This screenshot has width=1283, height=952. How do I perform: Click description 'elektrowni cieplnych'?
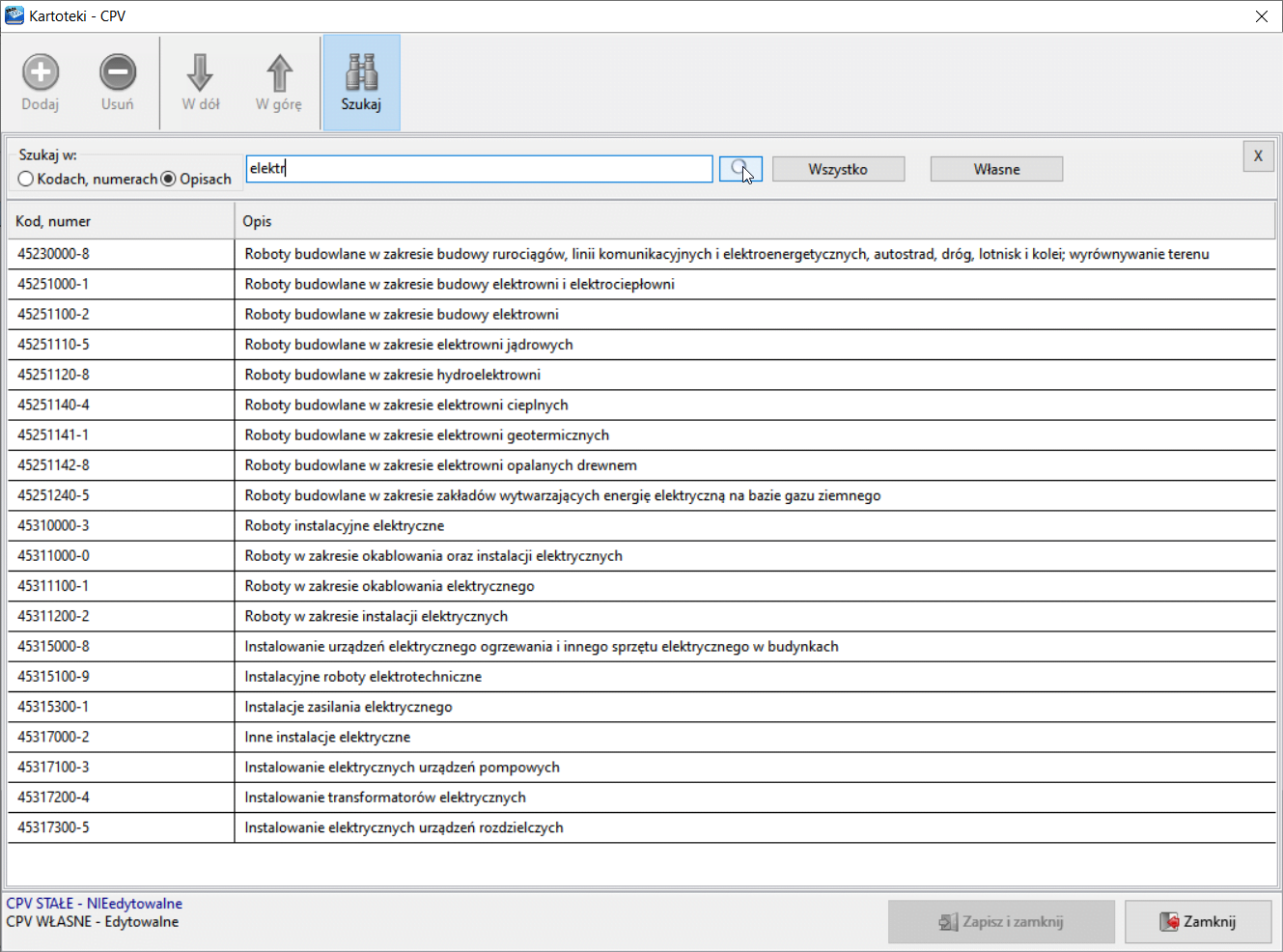755,405
